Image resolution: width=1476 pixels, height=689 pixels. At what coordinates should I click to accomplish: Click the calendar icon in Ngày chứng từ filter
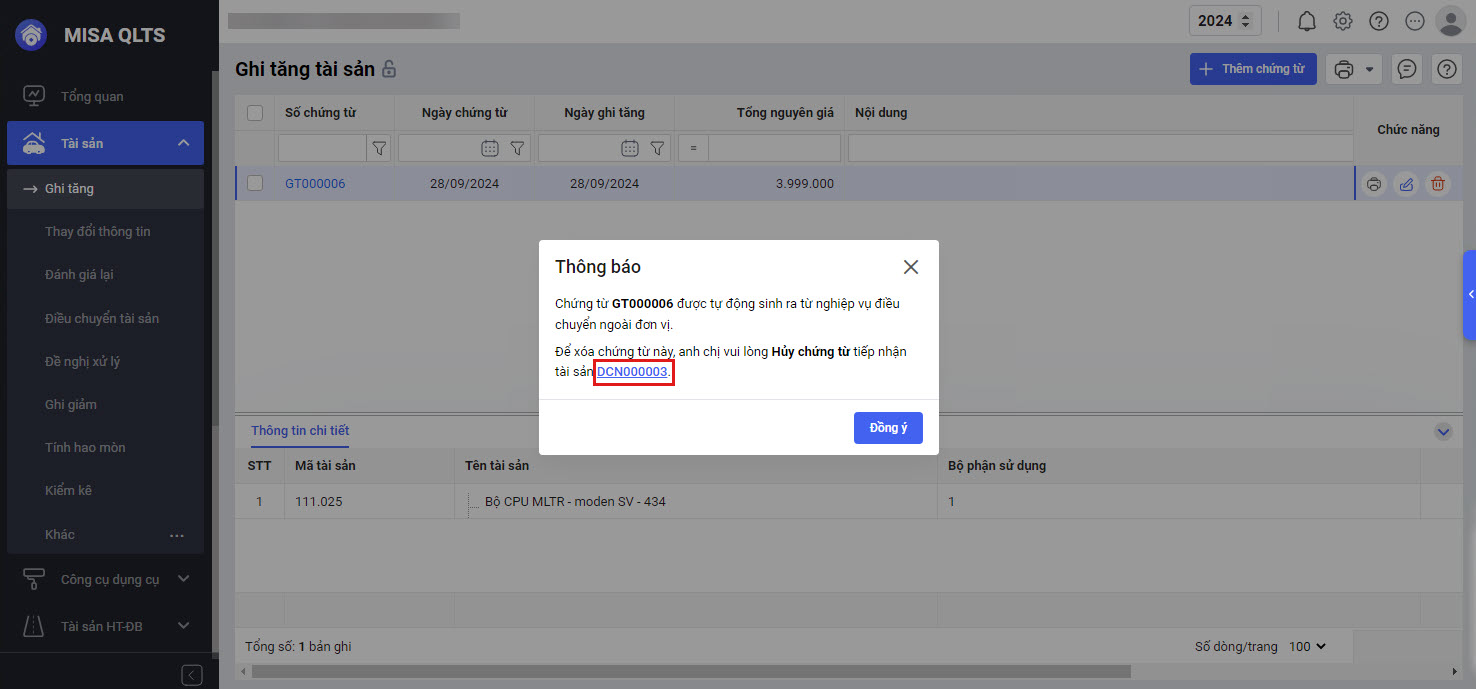pyautogui.click(x=490, y=148)
